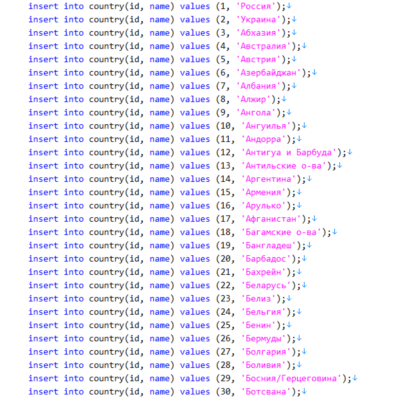Click 'Антигуа и Барбуда' string
The image size is (400, 400).
tap(289, 153)
